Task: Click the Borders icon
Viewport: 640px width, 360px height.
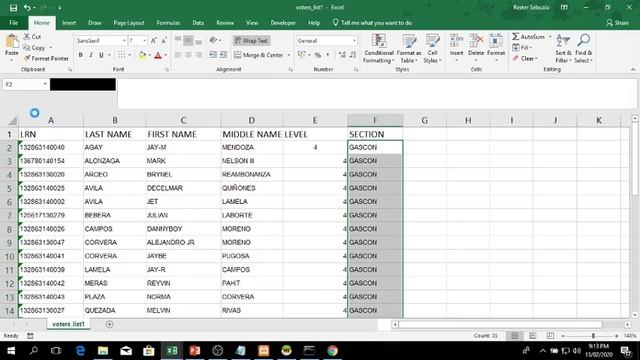Action: (x=122, y=55)
